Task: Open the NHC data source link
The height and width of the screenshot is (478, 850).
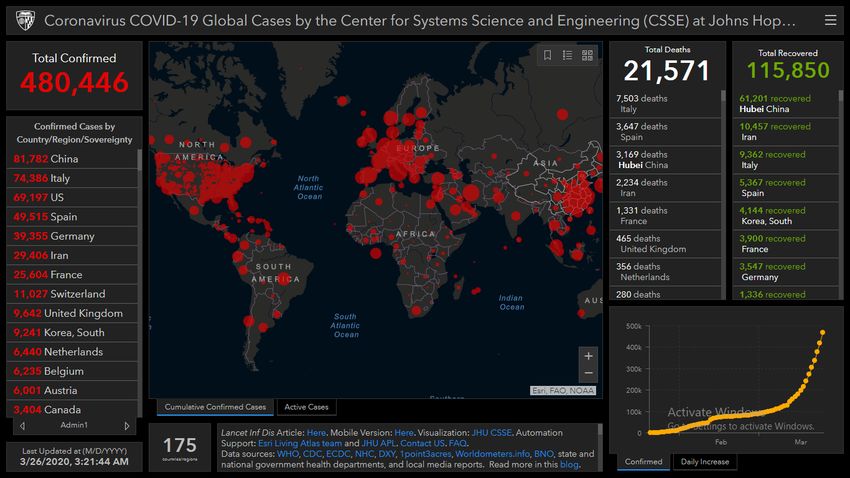Action: [x=364, y=454]
